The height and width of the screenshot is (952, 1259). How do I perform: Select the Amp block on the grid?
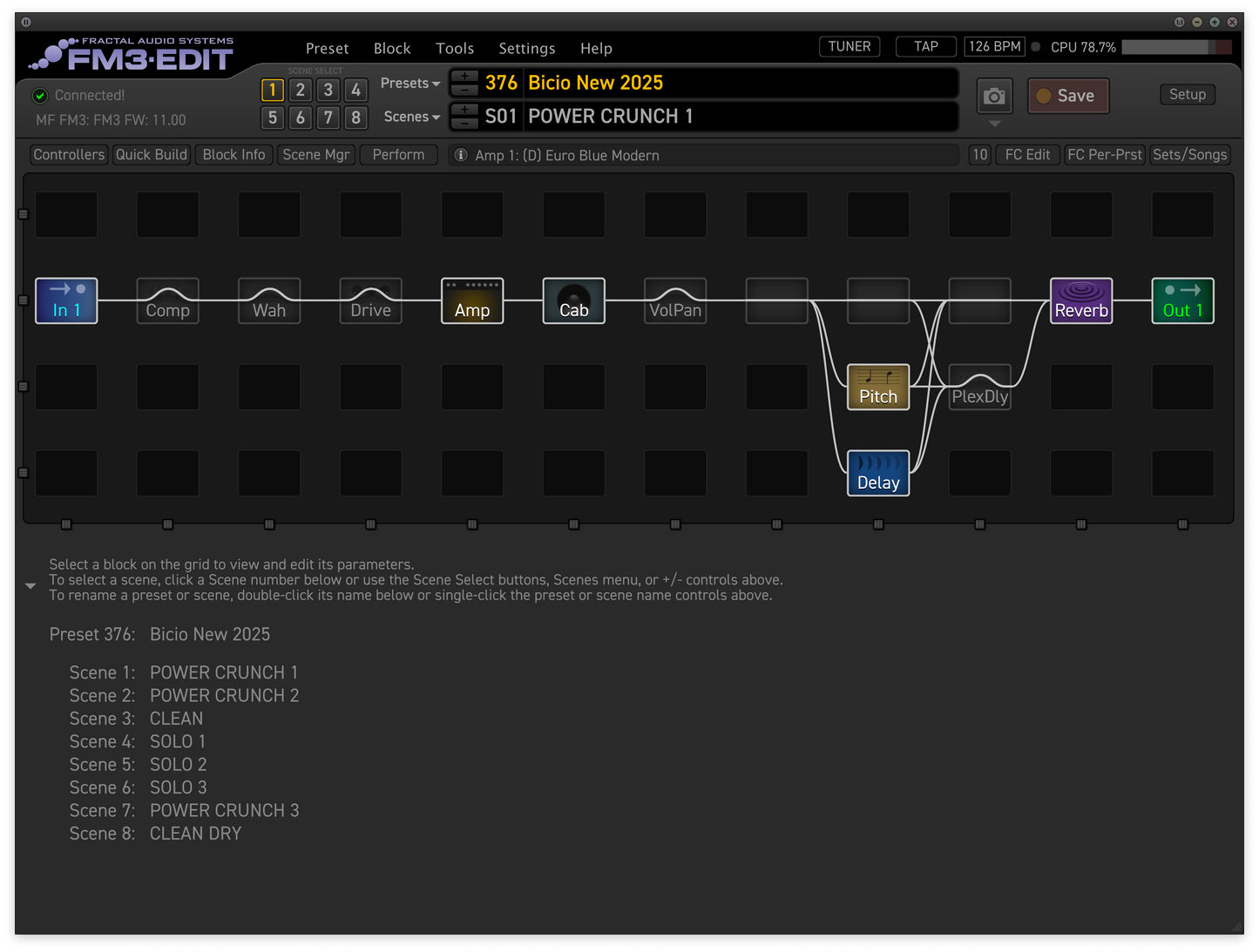coord(472,300)
